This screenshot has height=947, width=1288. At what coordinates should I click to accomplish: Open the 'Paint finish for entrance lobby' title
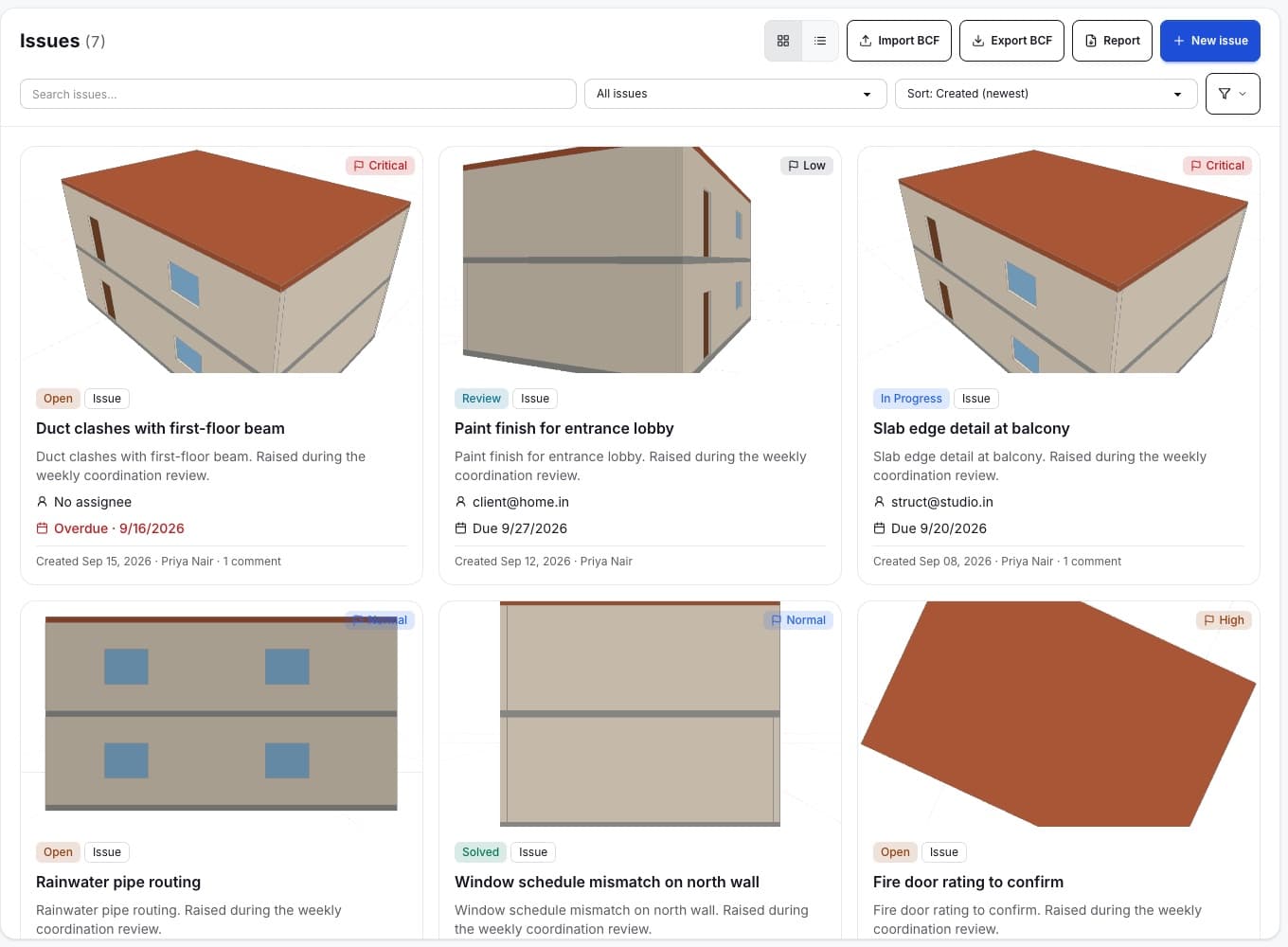564,428
